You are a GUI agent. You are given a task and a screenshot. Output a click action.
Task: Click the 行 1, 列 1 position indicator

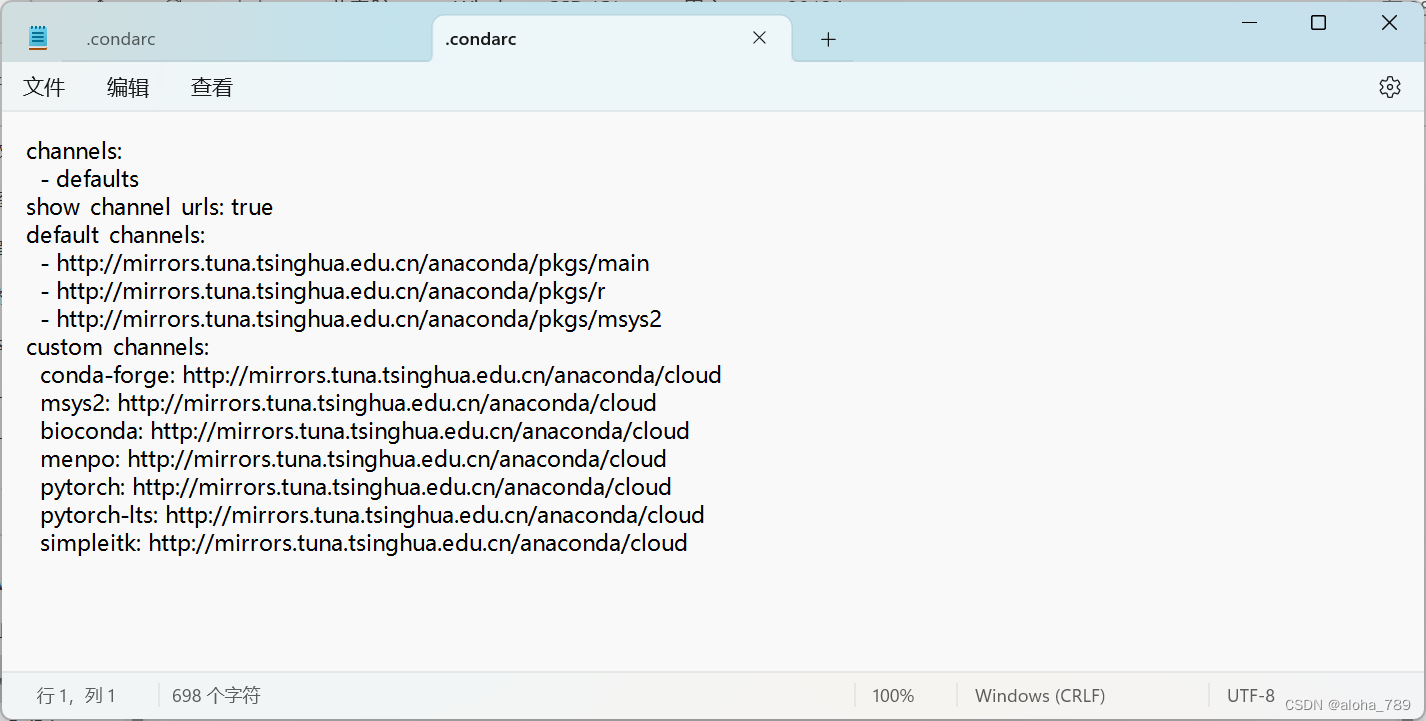click(x=77, y=696)
